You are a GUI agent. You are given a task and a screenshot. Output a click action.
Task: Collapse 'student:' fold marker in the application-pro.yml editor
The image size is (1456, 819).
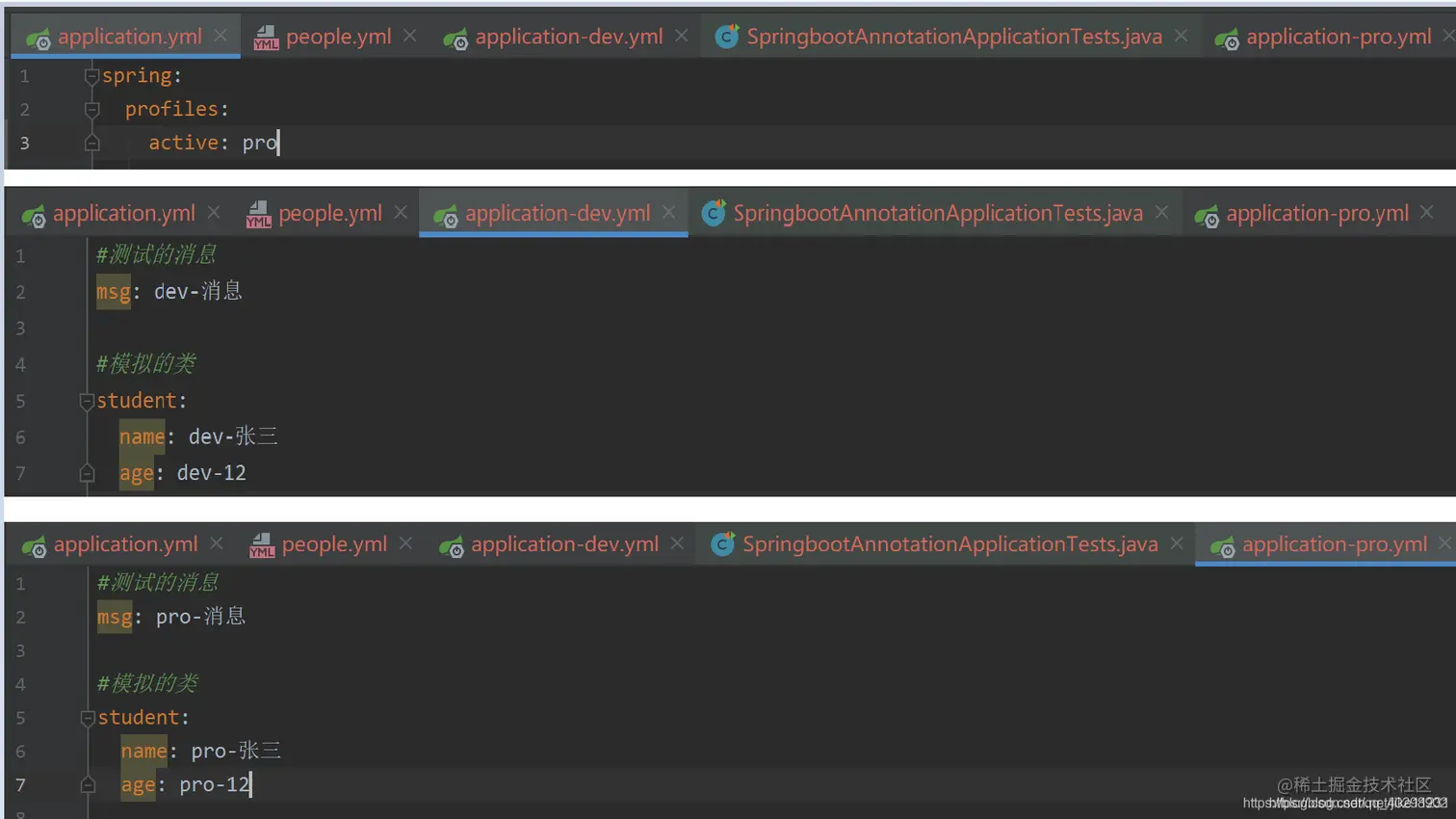pyautogui.click(x=88, y=718)
